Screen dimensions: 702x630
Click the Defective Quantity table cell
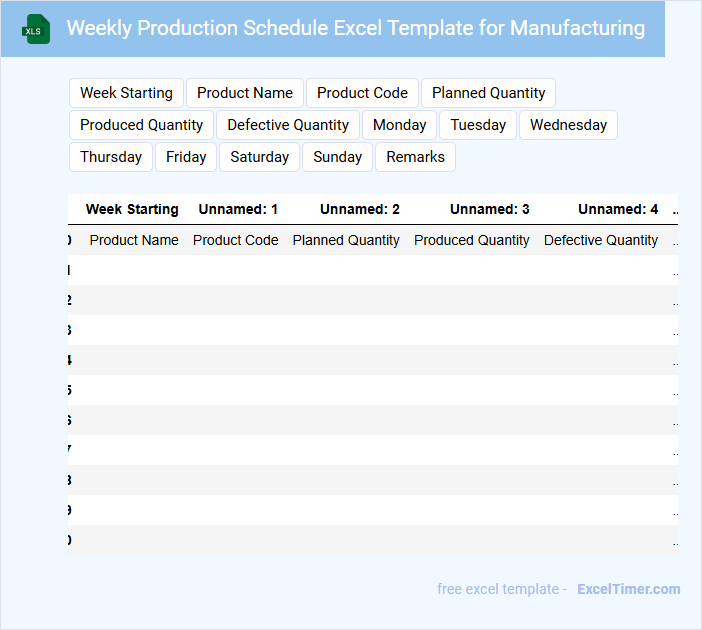601,240
